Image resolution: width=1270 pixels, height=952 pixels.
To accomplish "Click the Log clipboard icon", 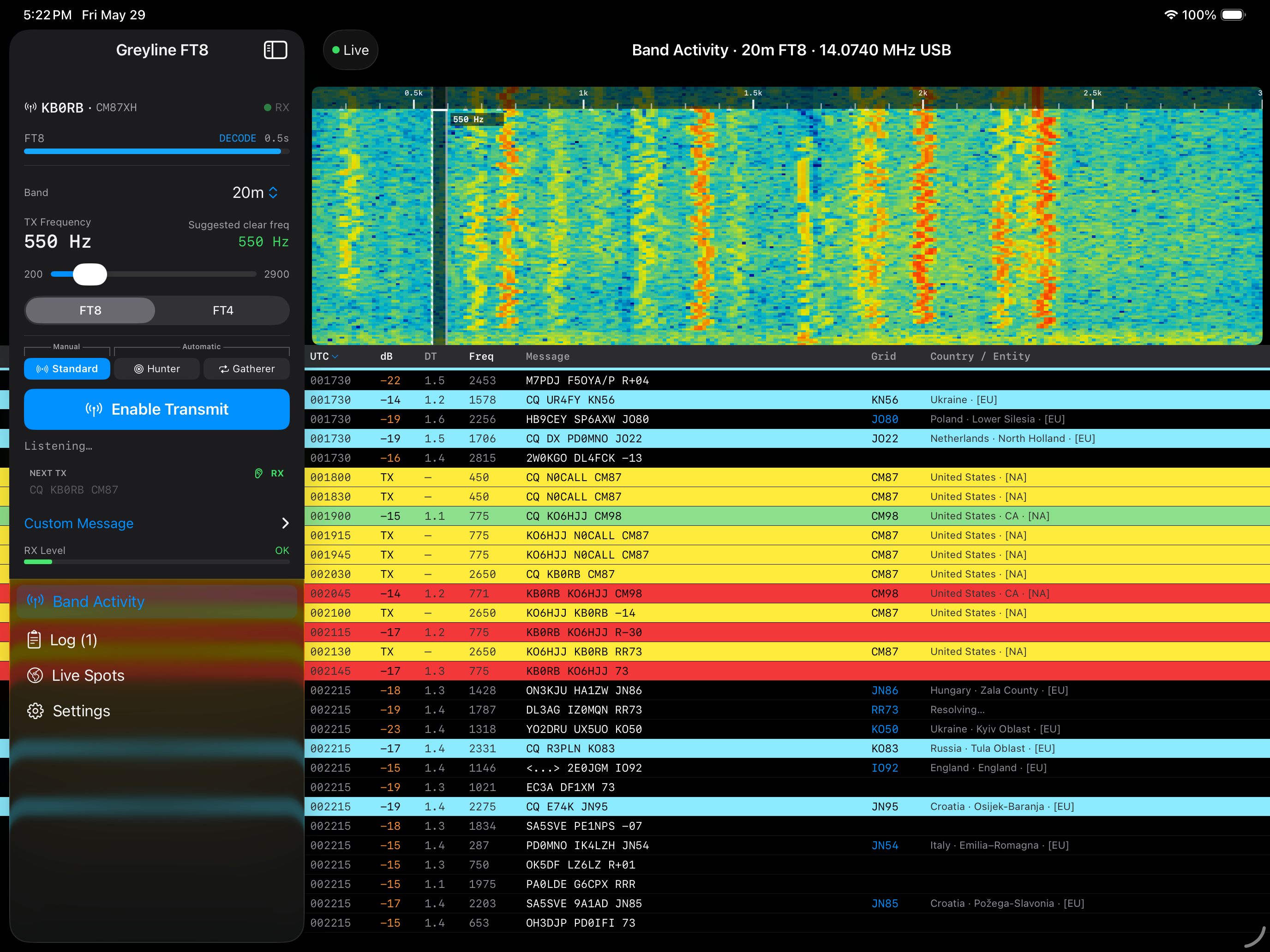I will click(x=35, y=639).
